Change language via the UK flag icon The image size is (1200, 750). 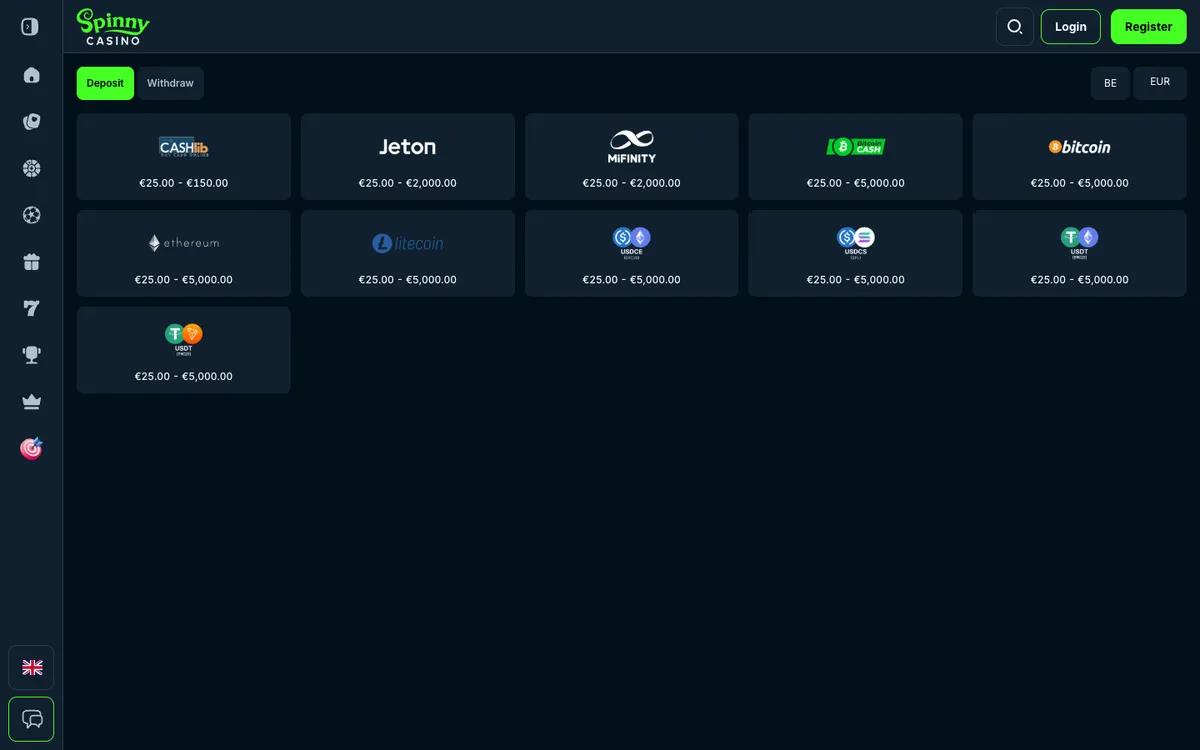(31, 667)
